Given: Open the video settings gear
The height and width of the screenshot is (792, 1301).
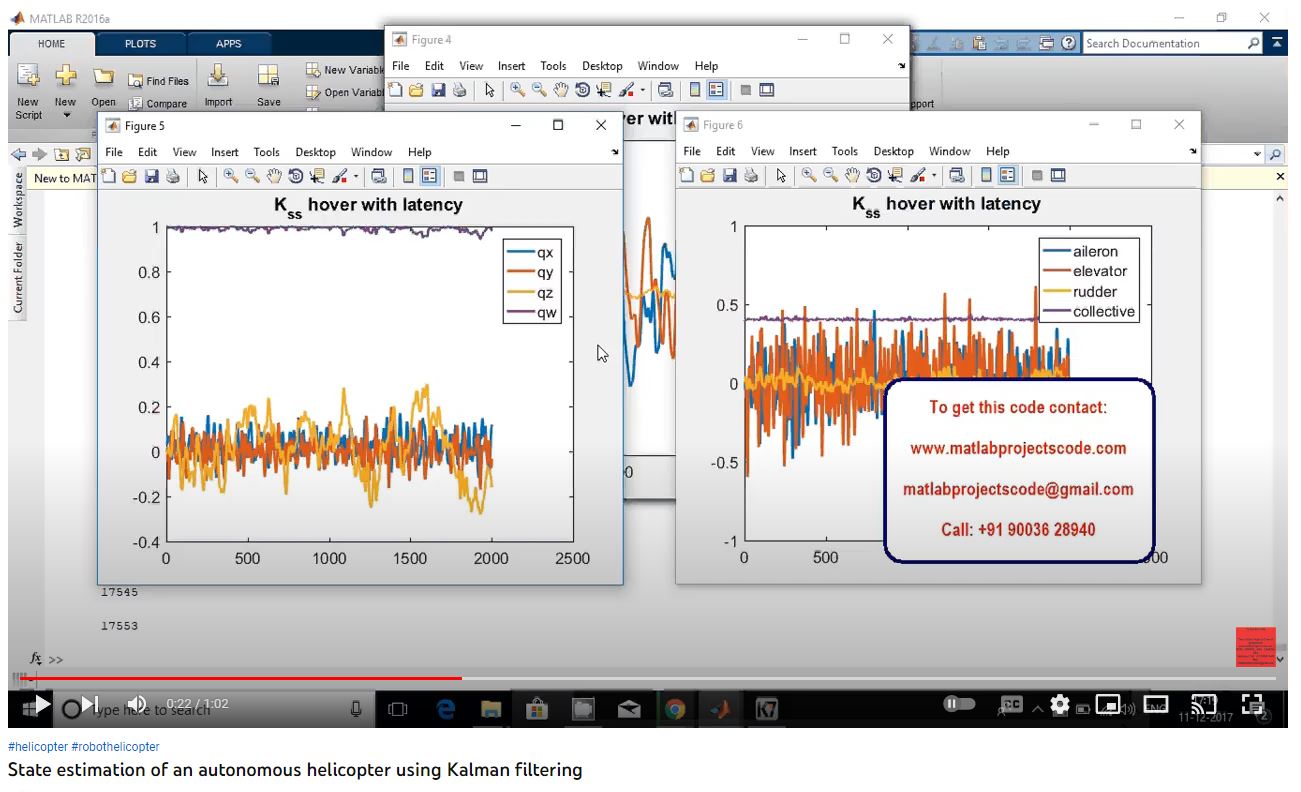Looking at the screenshot, I should point(1060,705).
